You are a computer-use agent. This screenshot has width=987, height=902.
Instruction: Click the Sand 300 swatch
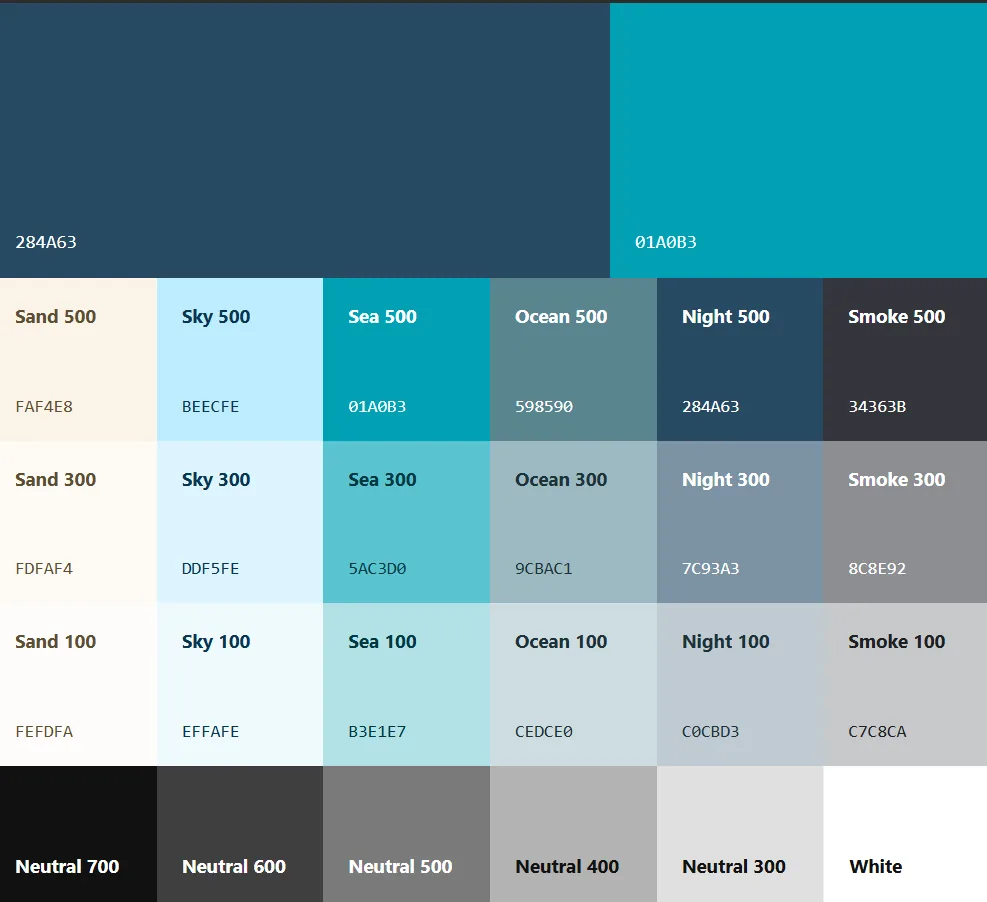78,522
